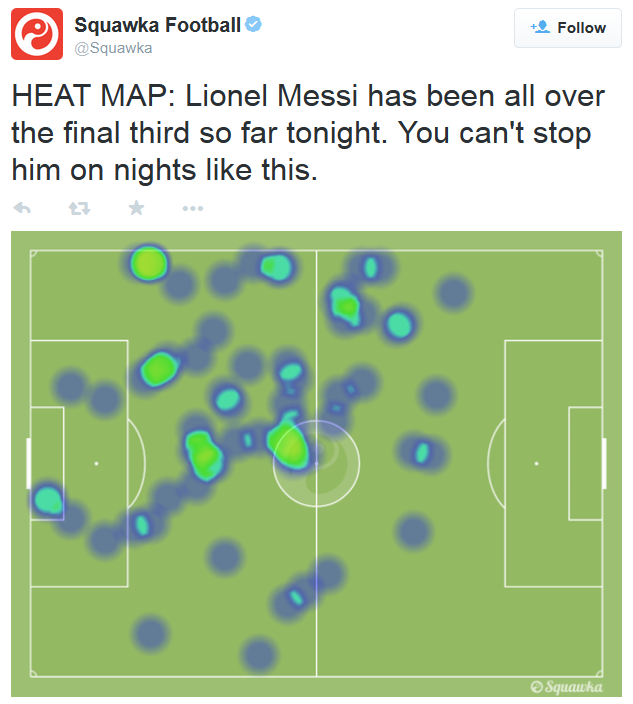633x704 pixels.
Task: Favorite the tweet with the star icon
Action: pyautogui.click(x=136, y=208)
